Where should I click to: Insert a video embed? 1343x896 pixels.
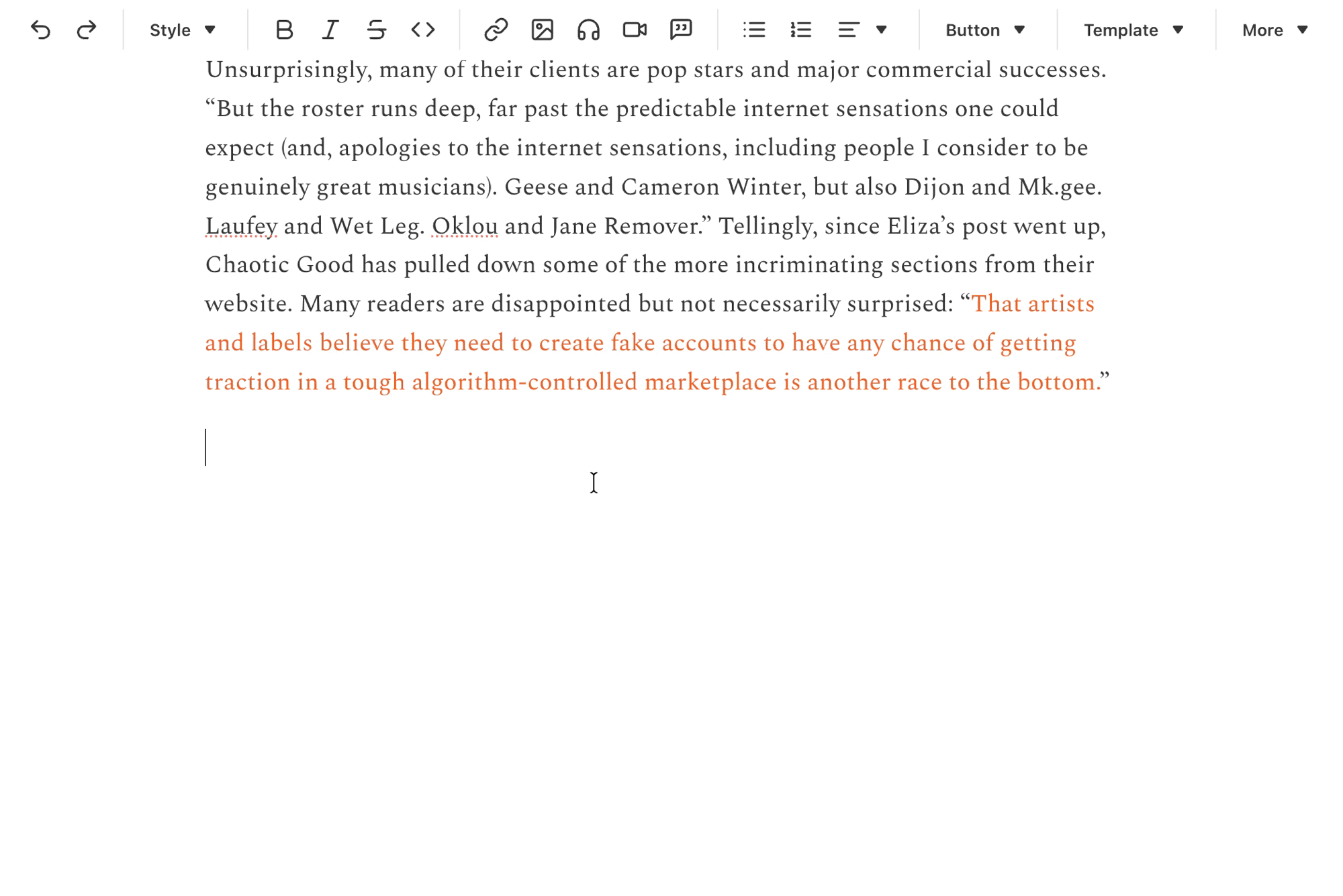pos(635,30)
